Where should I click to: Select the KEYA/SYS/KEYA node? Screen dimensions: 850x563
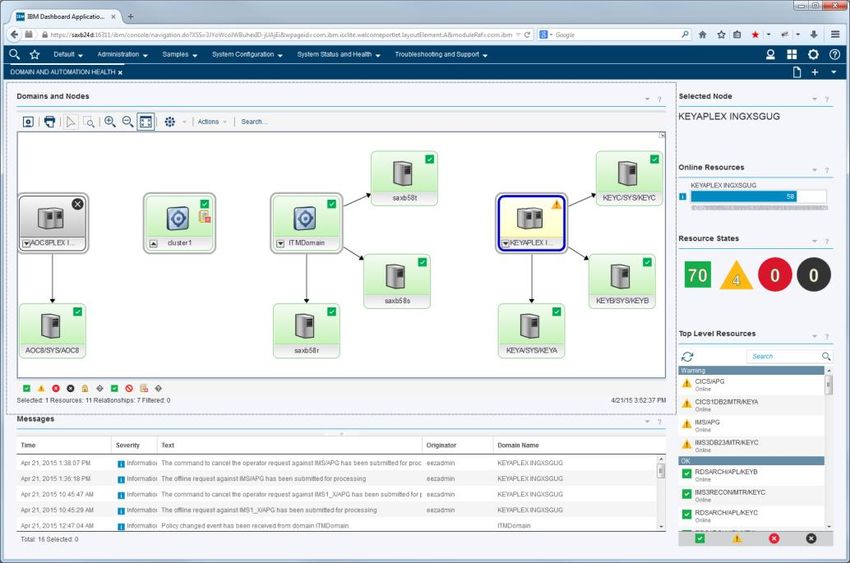click(x=531, y=331)
